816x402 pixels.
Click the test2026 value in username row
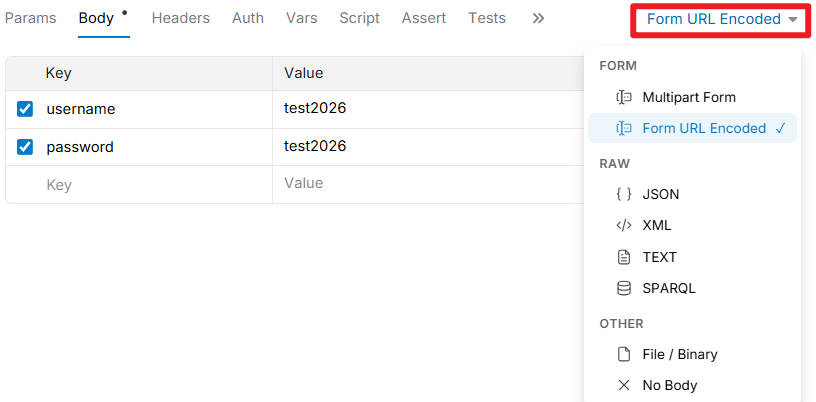(x=315, y=108)
